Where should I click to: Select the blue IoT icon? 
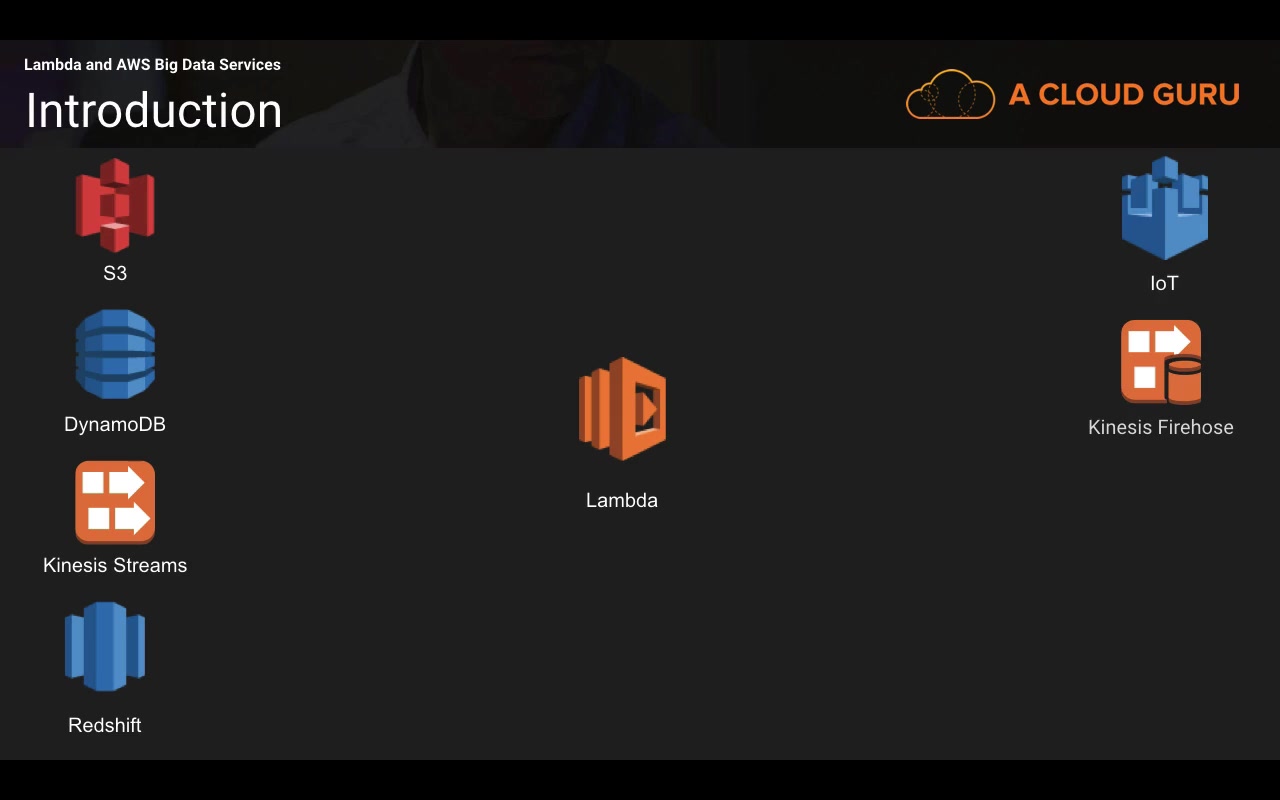(x=1165, y=208)
